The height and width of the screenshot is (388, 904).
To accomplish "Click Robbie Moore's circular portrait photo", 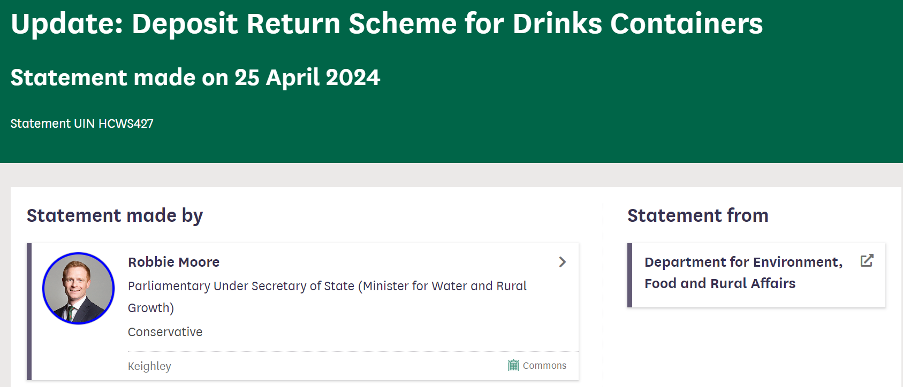I will 78,288.
